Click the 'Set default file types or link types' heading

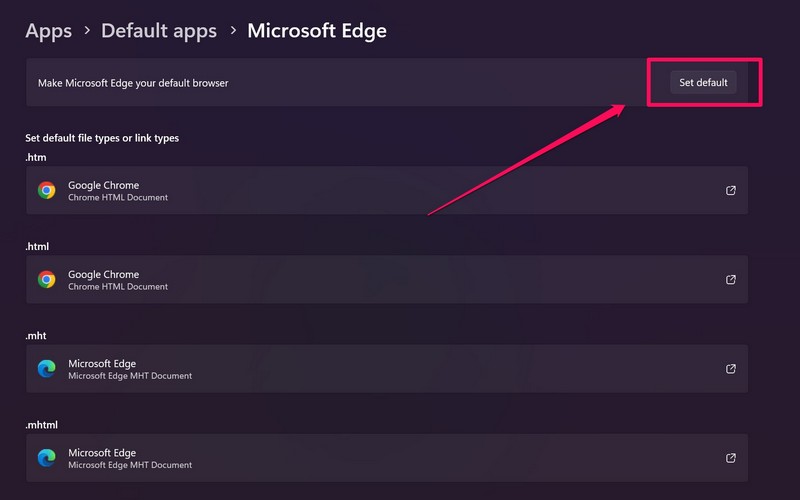coord(102,138)
